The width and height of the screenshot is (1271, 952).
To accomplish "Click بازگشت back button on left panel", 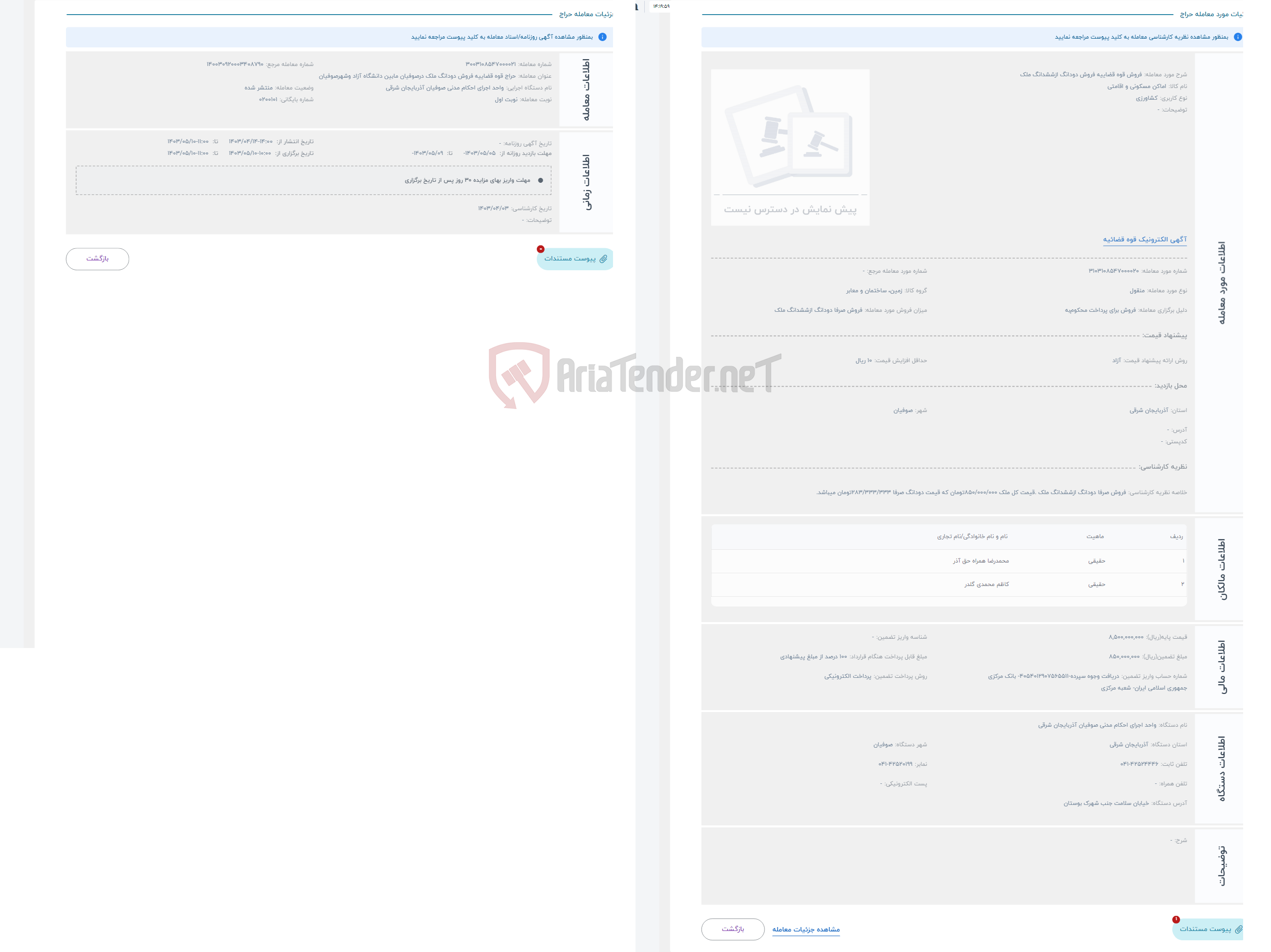I will click(97, 258).
